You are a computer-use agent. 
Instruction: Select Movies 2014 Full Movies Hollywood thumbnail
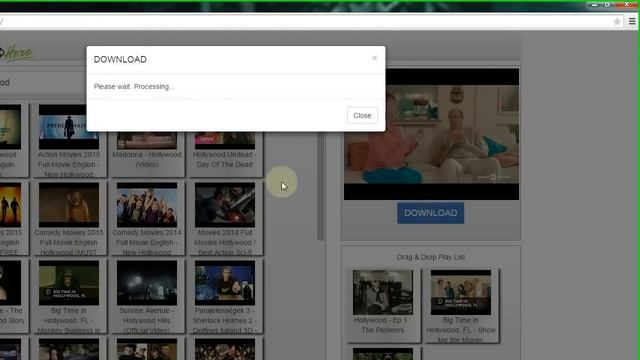pos(225,205)
